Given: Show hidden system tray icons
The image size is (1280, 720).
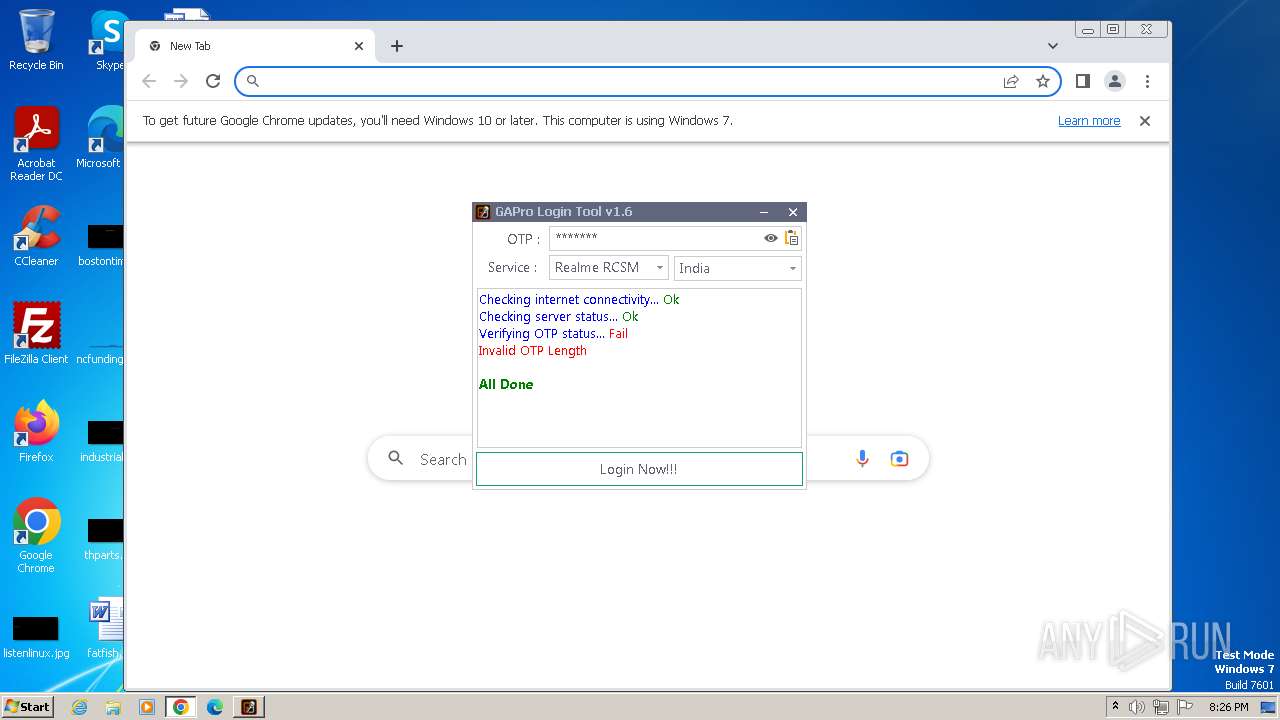Looking at the screenshot, I should (1115, 707).
